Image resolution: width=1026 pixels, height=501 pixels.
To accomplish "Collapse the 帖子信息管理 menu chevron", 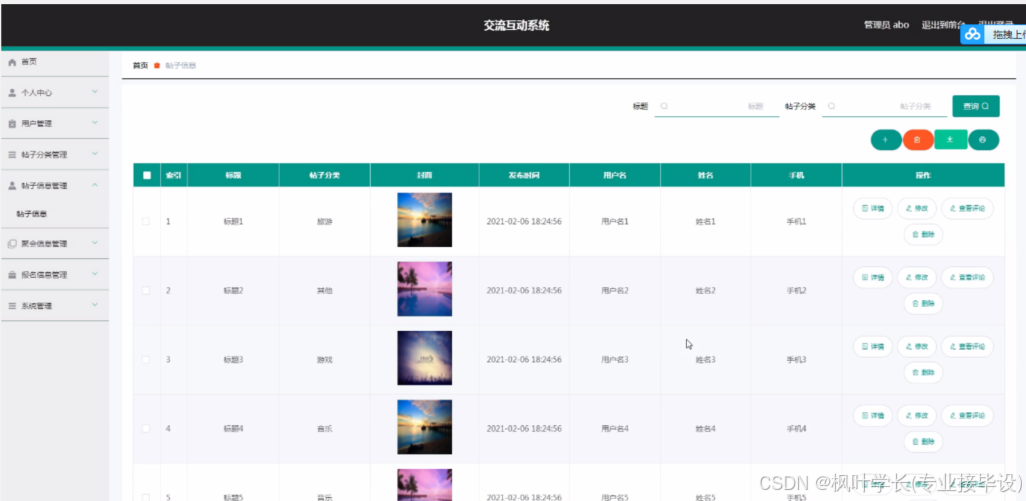I will pos(95,186).
